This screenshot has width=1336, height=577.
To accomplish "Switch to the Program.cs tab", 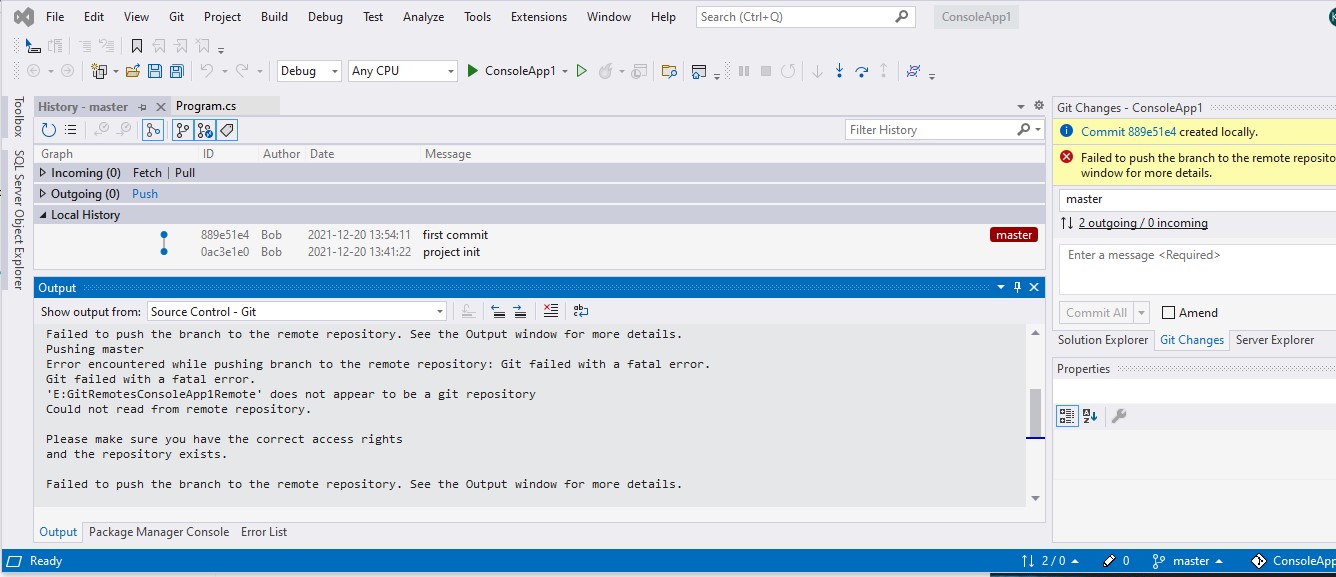I will click(206, 106).
